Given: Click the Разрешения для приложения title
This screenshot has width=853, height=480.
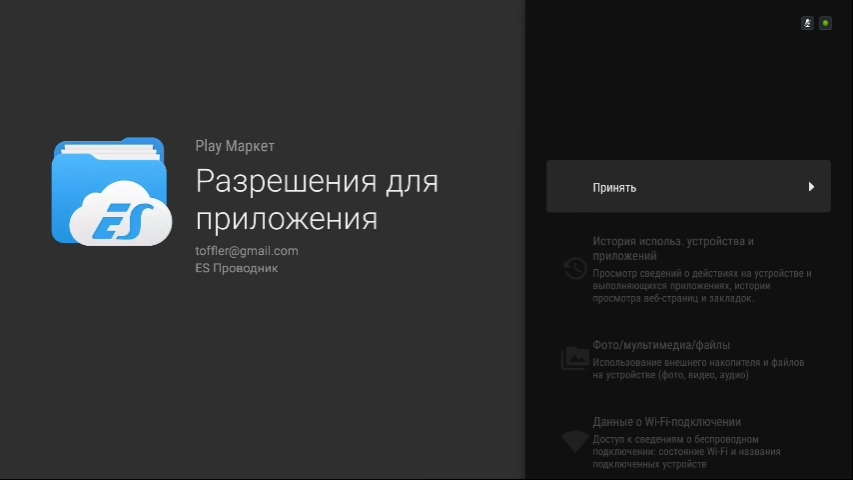Looking at the screenshot, I should 316,200.
